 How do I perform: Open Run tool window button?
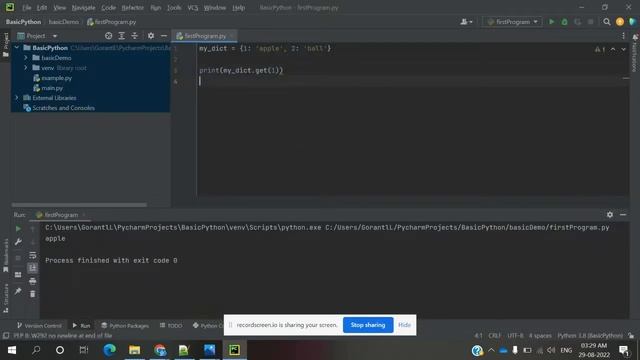(x=81, y=326)
